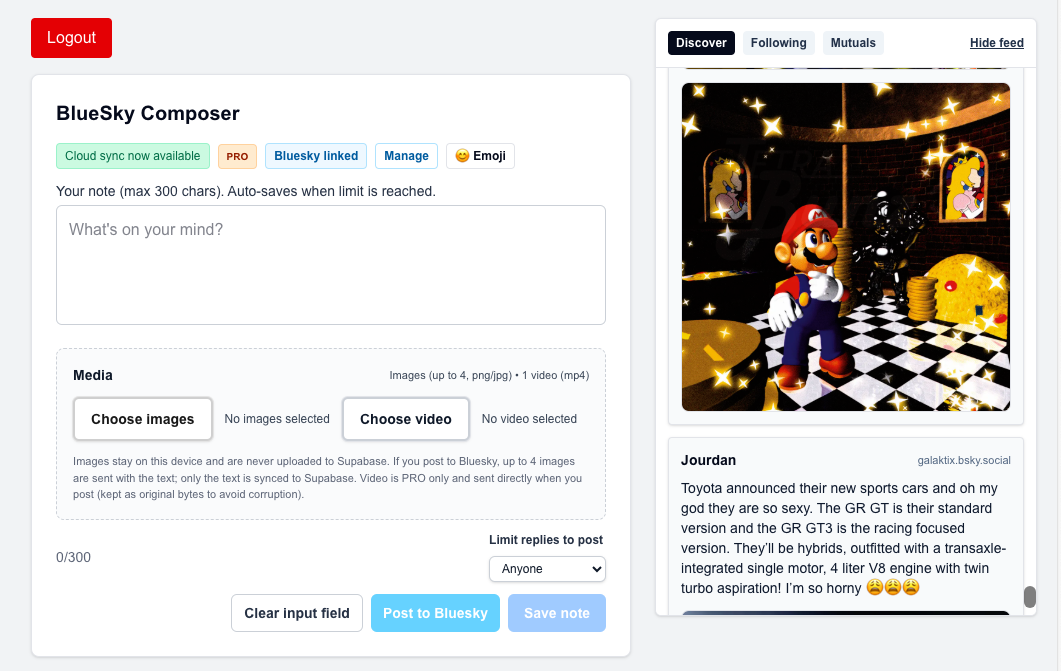
Task: Select Anyone in the replies combo box
Action: click(547, 568)
